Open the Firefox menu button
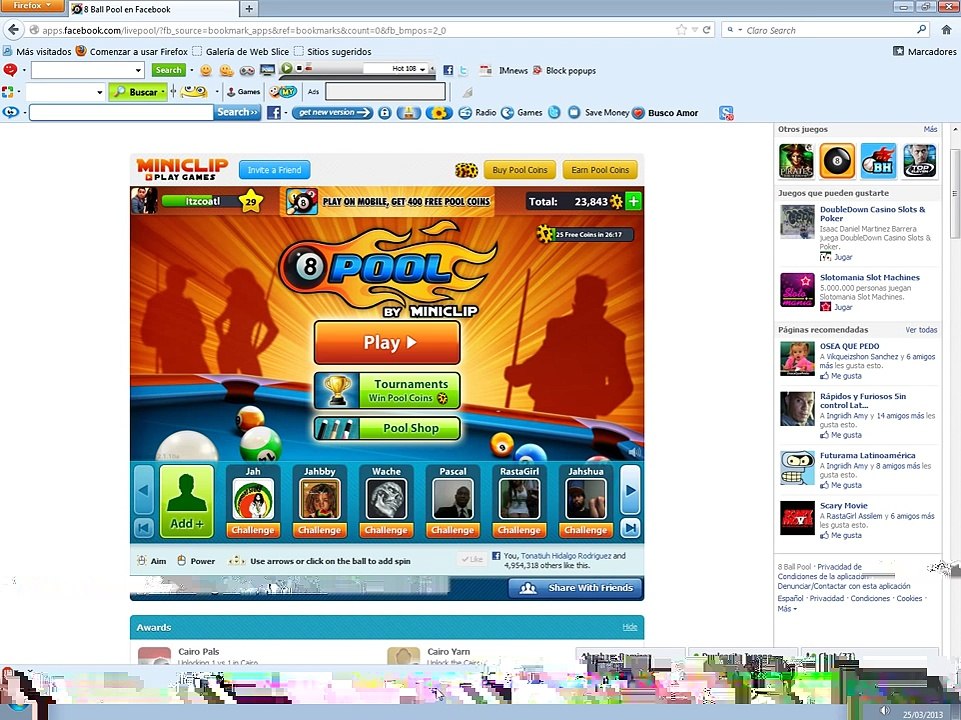This screenshot has width=961, height=720. [32, 6]
